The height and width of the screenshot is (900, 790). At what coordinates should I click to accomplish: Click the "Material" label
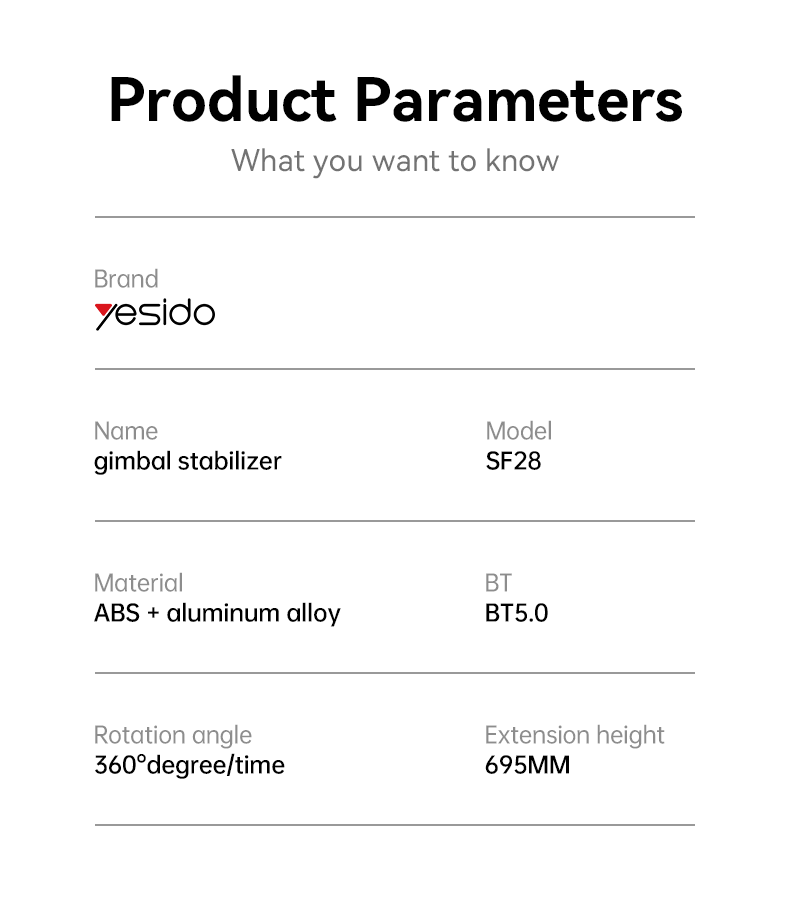point(139,583)
